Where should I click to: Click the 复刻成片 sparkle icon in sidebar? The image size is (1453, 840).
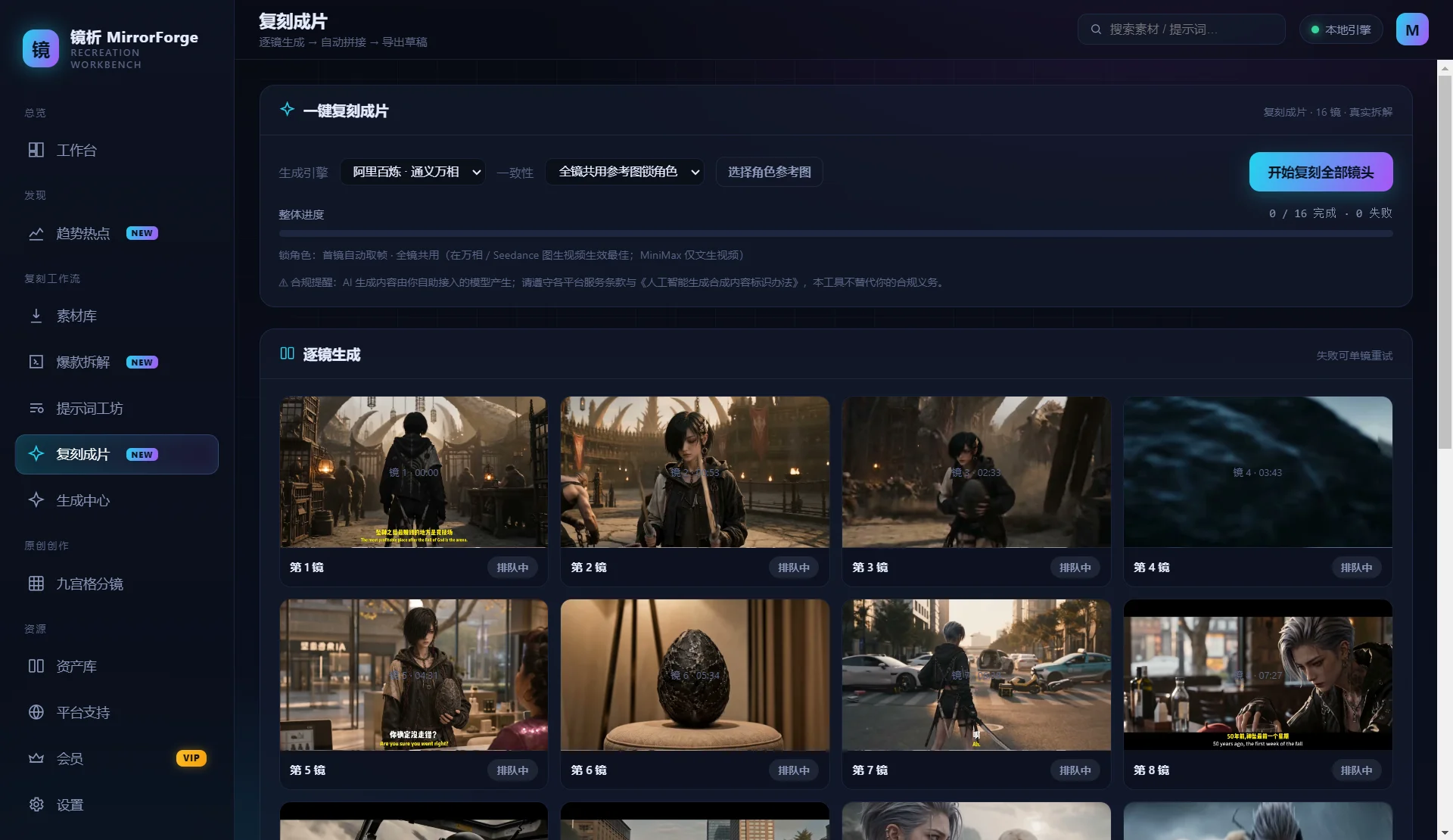36,454
